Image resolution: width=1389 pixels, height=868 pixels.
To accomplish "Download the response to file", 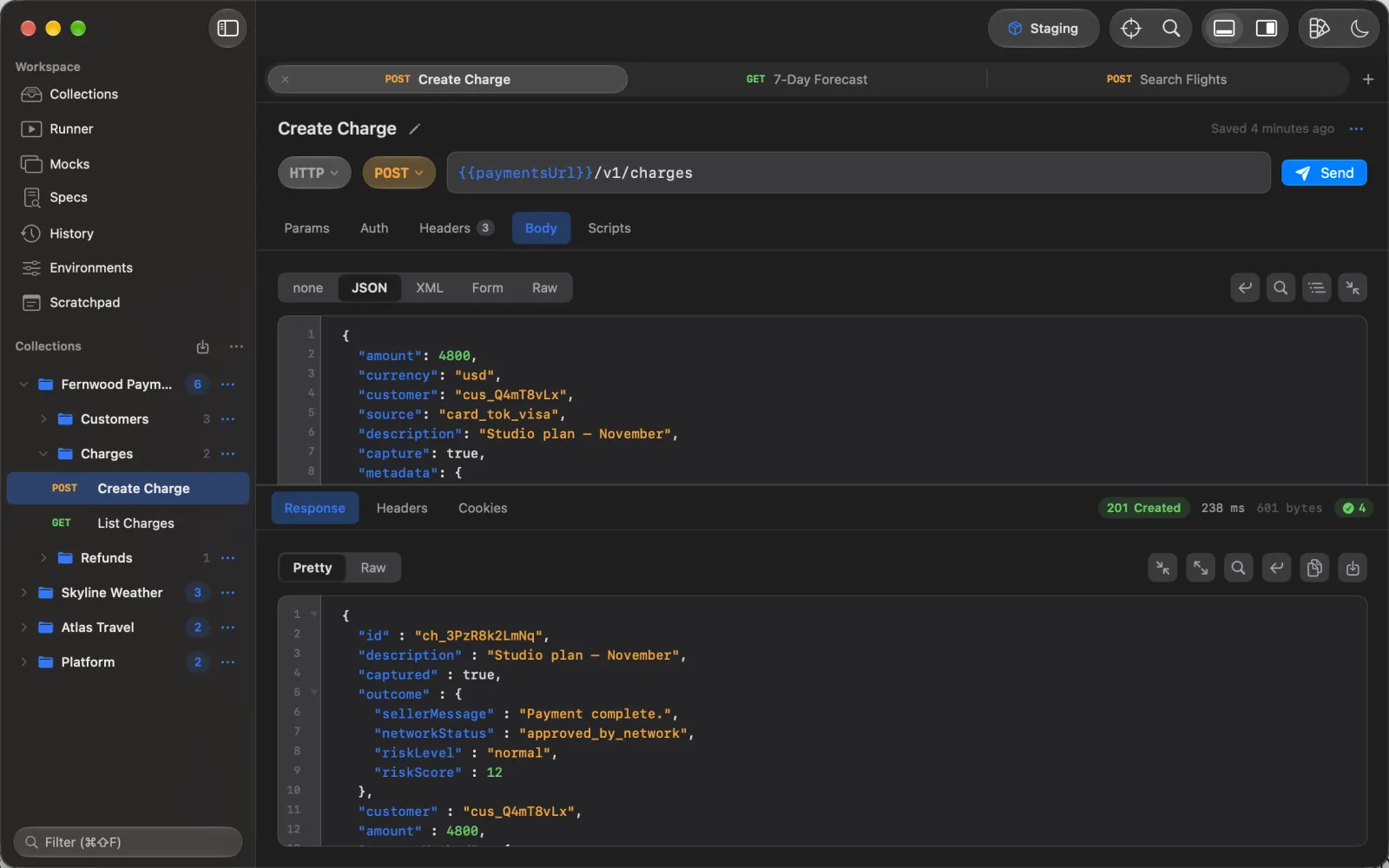I will (1353, 568).
